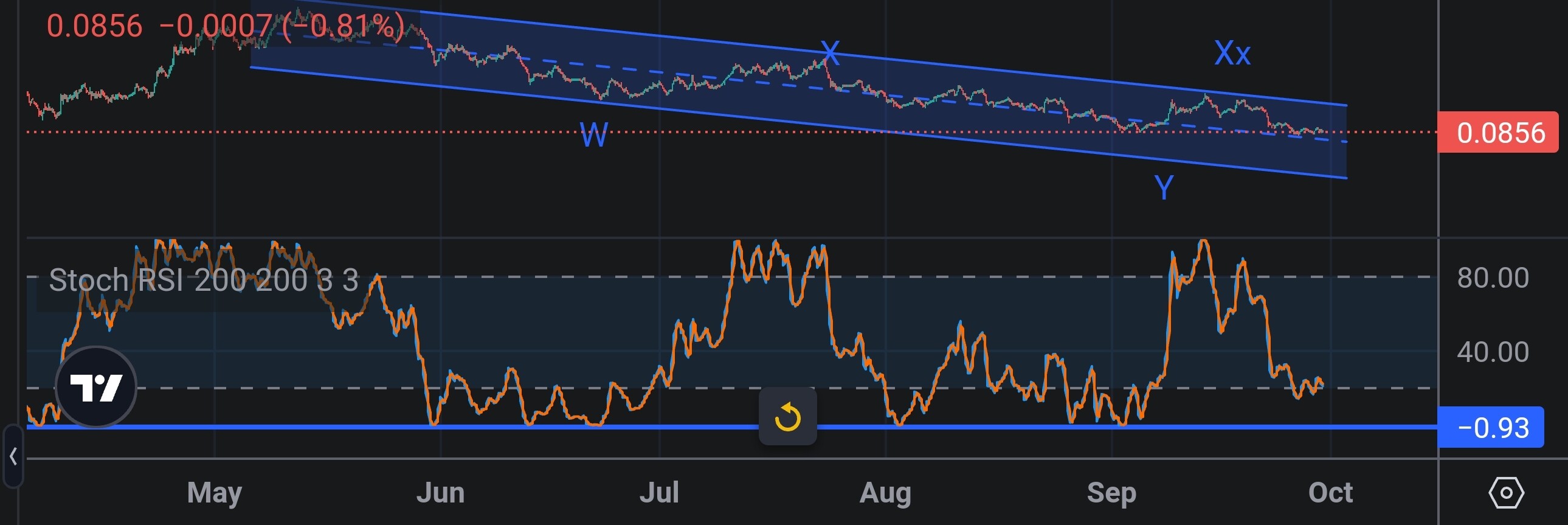Open chart settings hexagon gear icon
This screenshot has width=1568, height=525.
tap(1506, 492)
